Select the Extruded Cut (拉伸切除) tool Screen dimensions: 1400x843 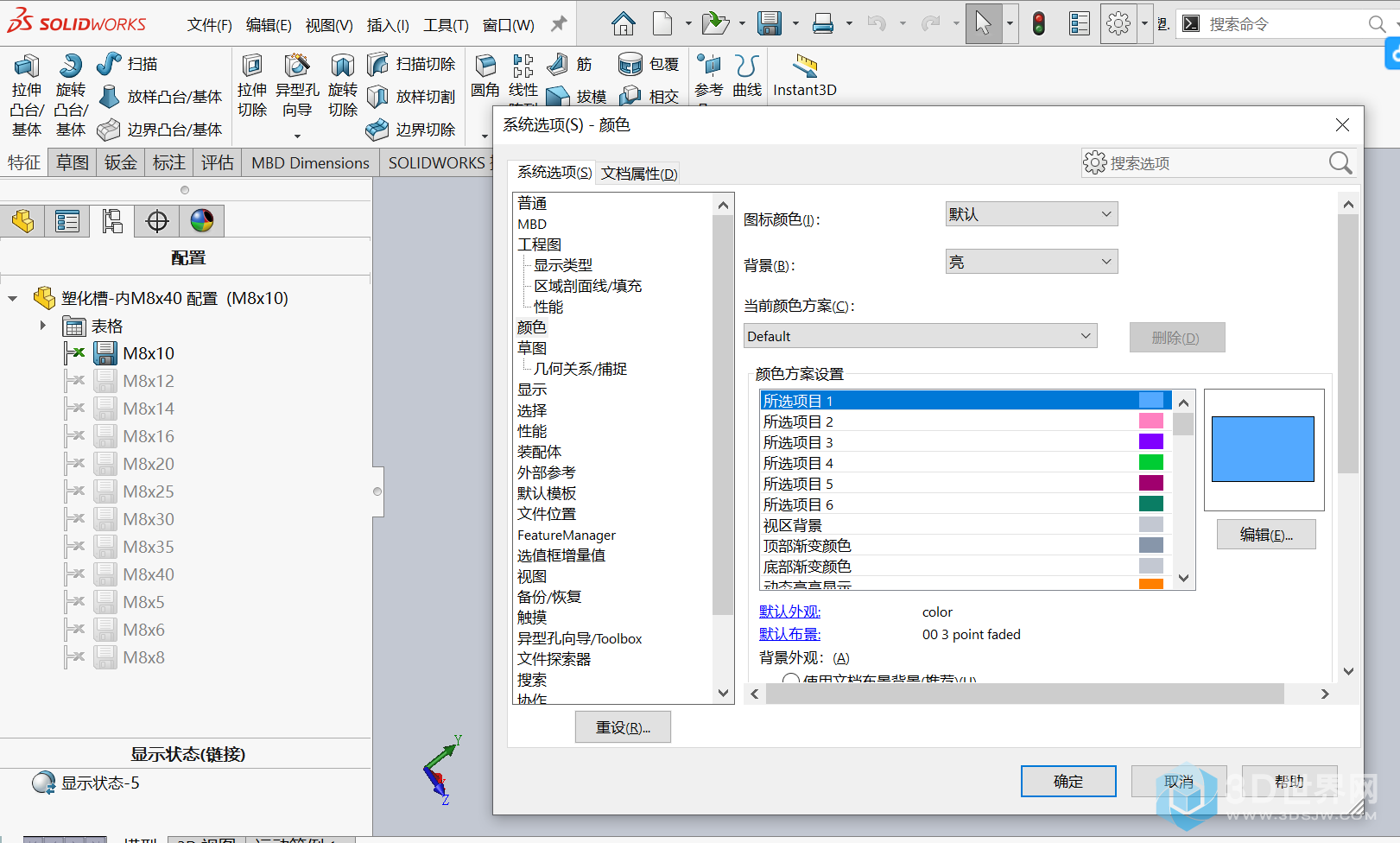click(252, 86)
